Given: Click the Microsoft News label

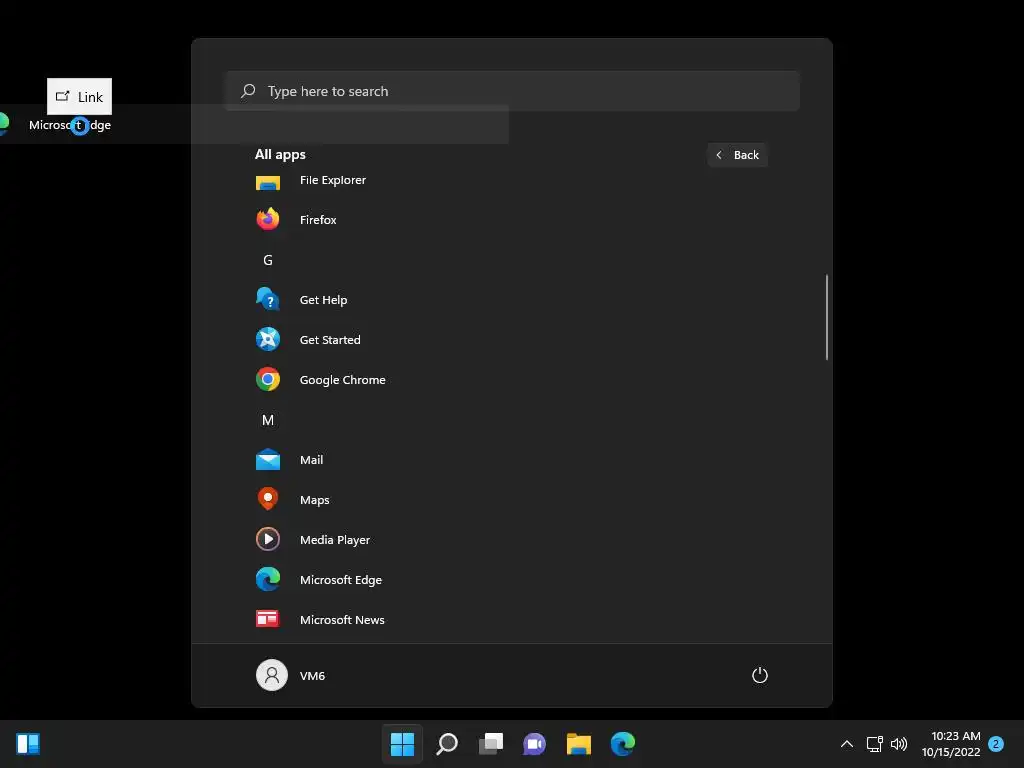Looking at the screenshot, I should click(x=342, y=620).
